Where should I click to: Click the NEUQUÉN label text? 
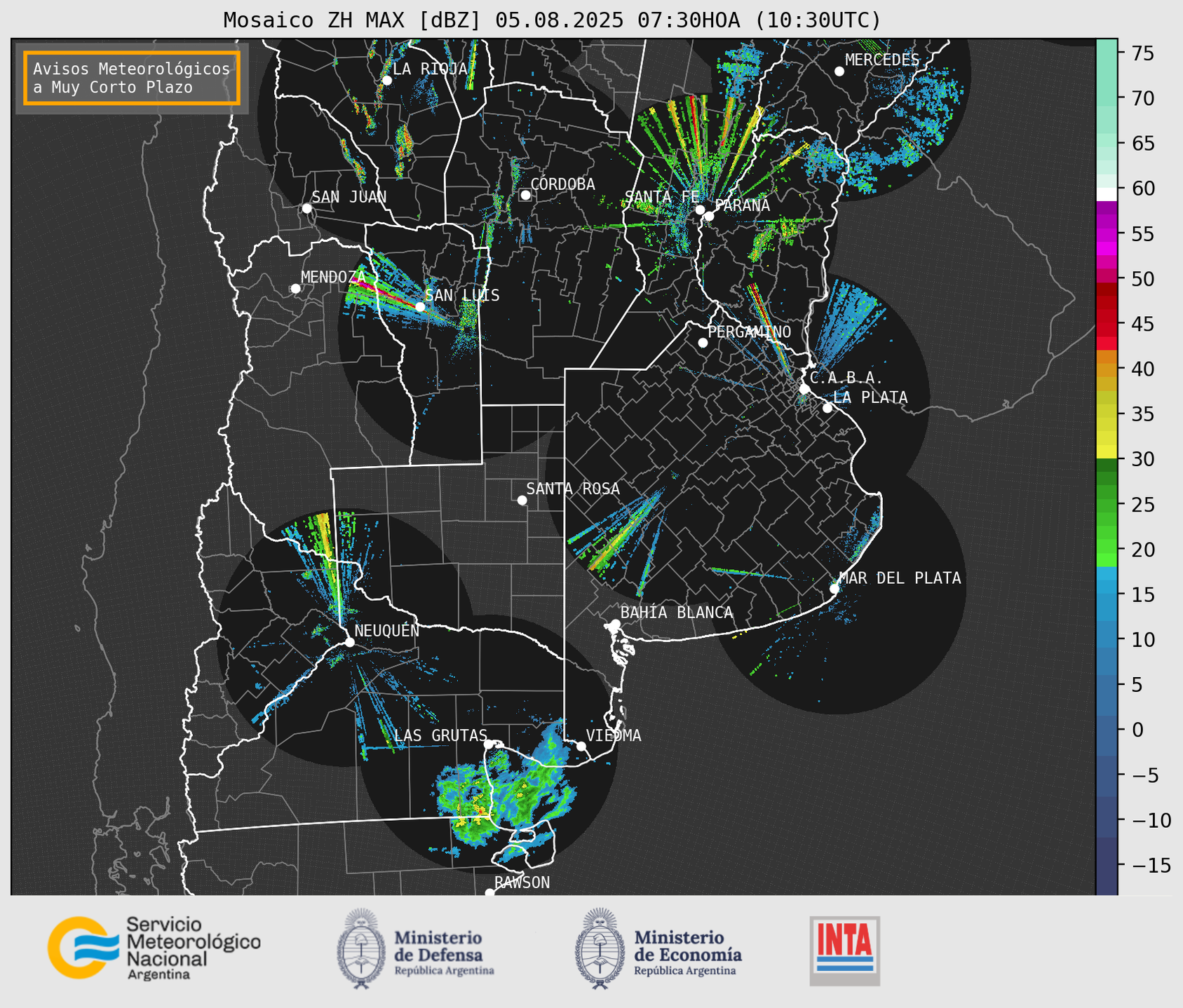pos(386,631)
